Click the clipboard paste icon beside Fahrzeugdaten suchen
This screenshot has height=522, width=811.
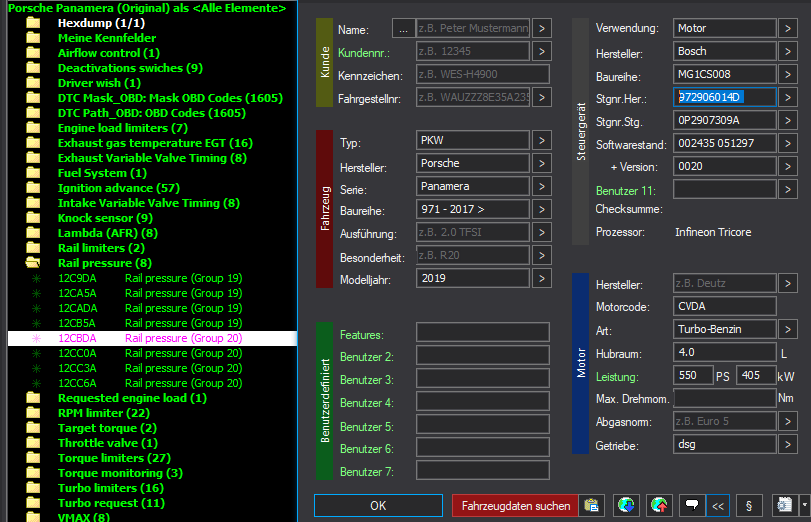pos(592,506)
